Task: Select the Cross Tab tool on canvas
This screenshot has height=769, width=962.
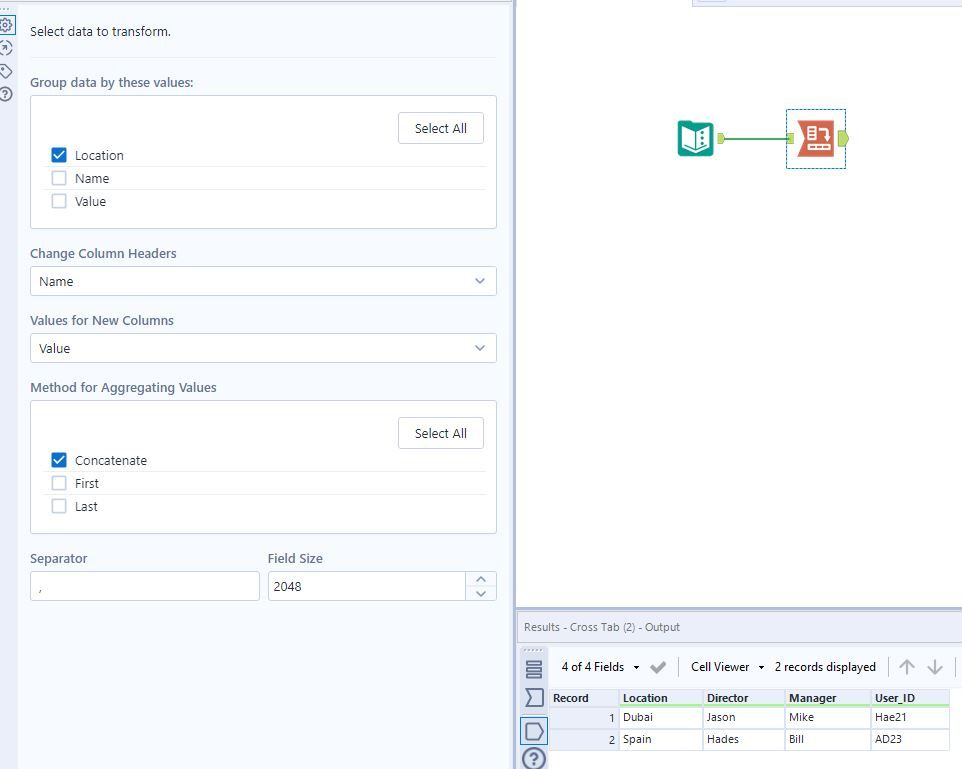Action: click(816, 139)
